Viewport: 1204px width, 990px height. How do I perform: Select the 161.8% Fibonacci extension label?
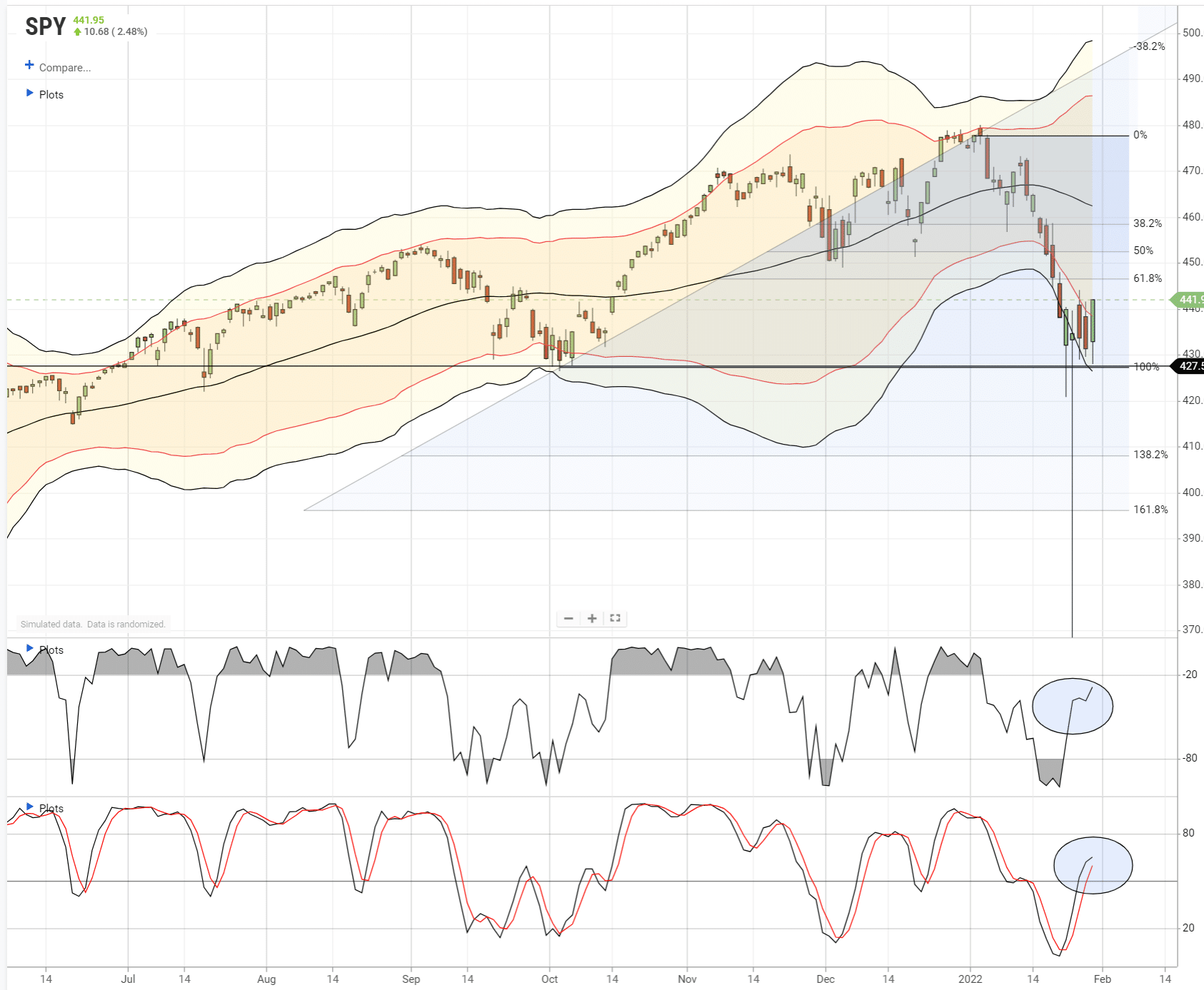pos(1150,510)
